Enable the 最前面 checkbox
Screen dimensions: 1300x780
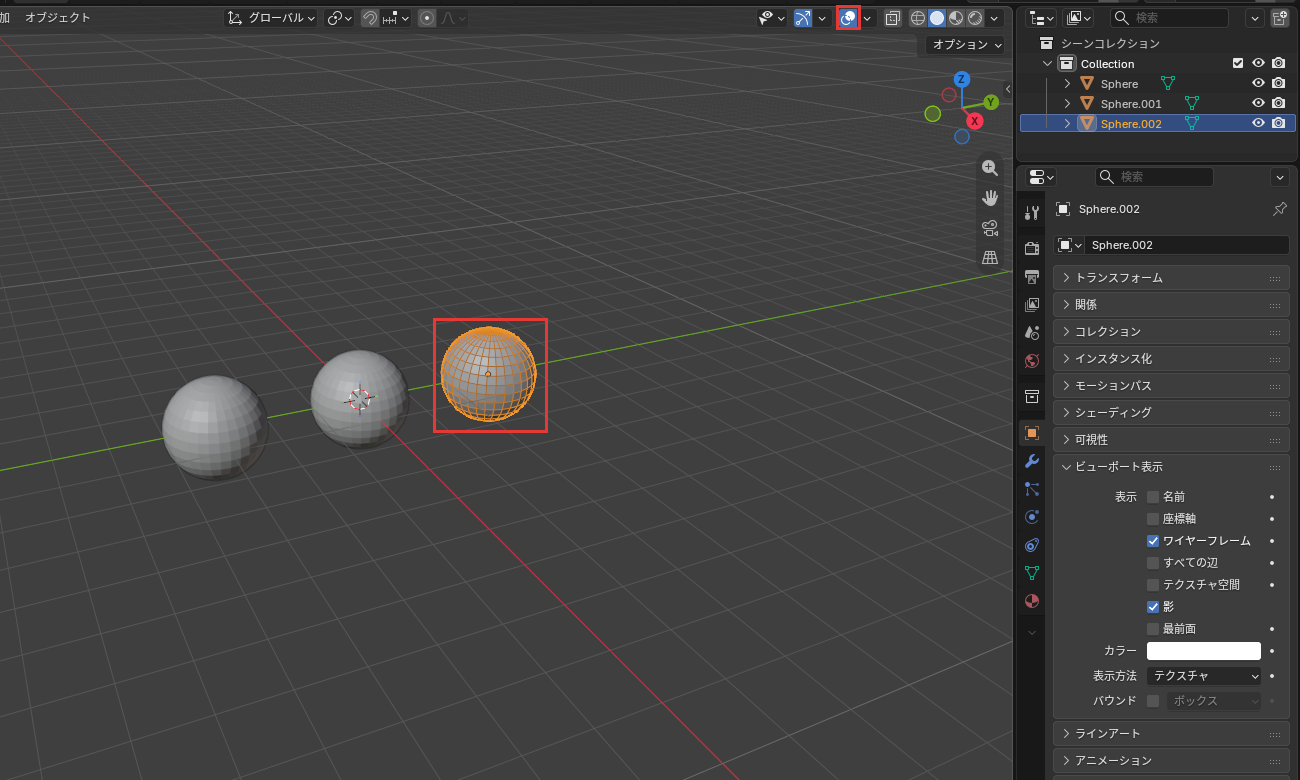point(1153,629)
